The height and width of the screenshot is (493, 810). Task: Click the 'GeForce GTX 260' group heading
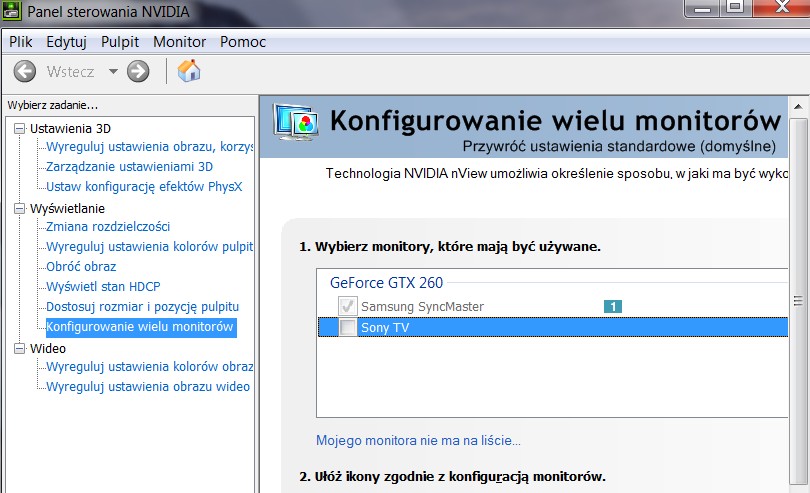[386, 283]
